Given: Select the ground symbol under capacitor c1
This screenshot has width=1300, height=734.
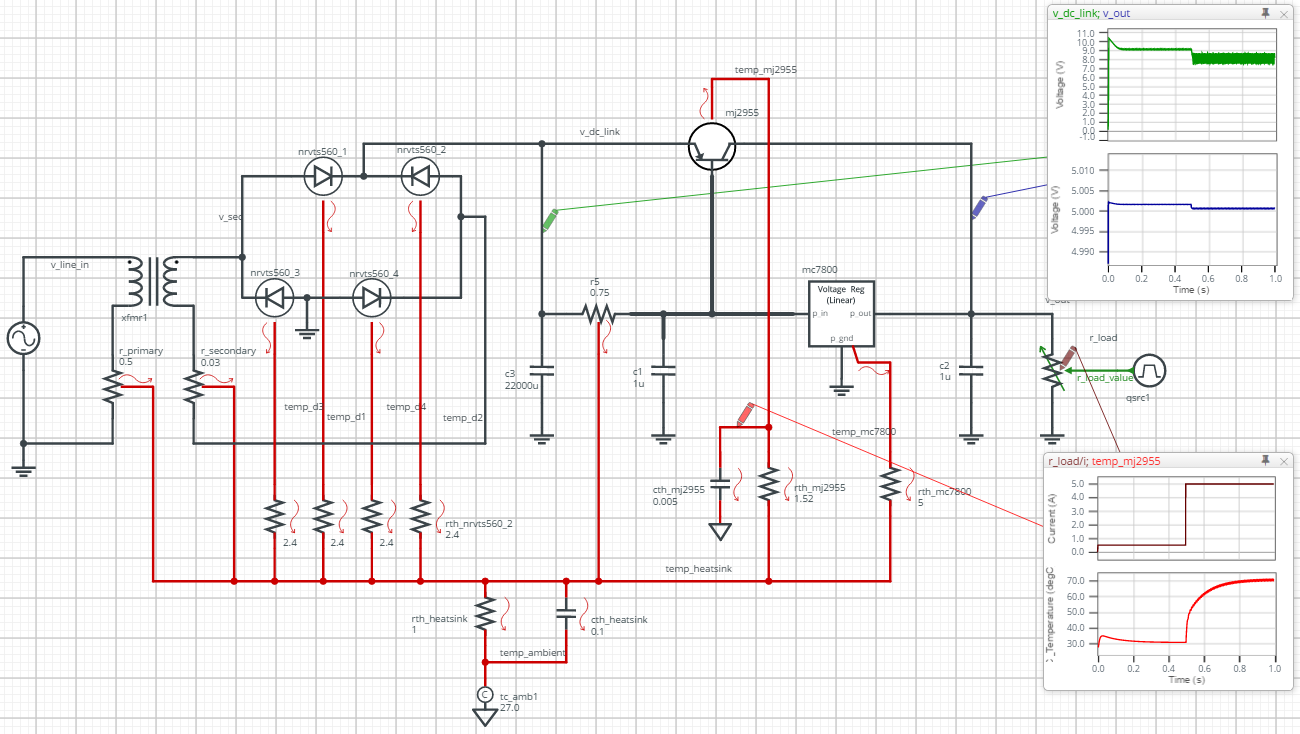Looking at the screenshot, I should point(662,437).
